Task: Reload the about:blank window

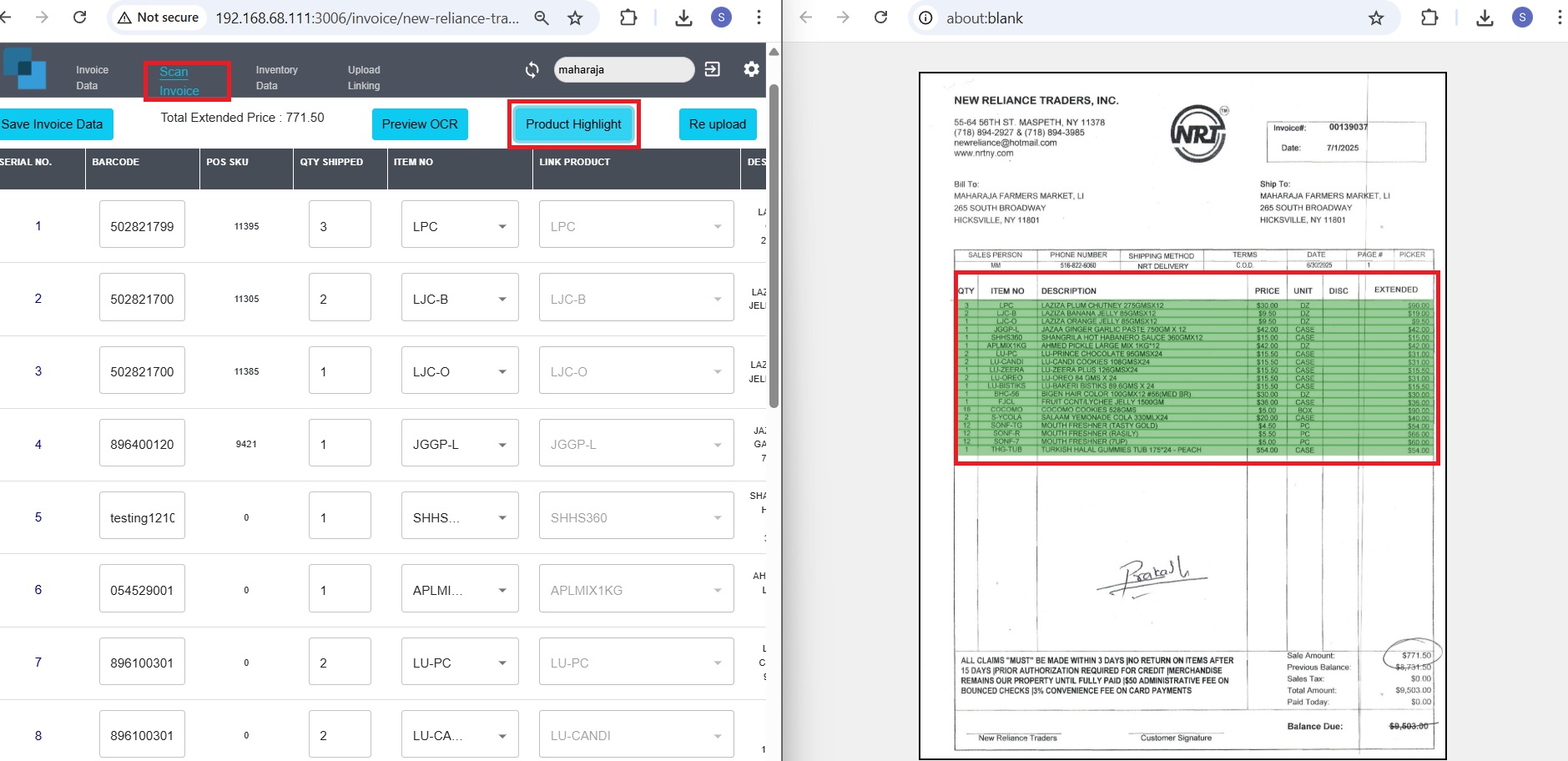Action: (x=880, y=18)
